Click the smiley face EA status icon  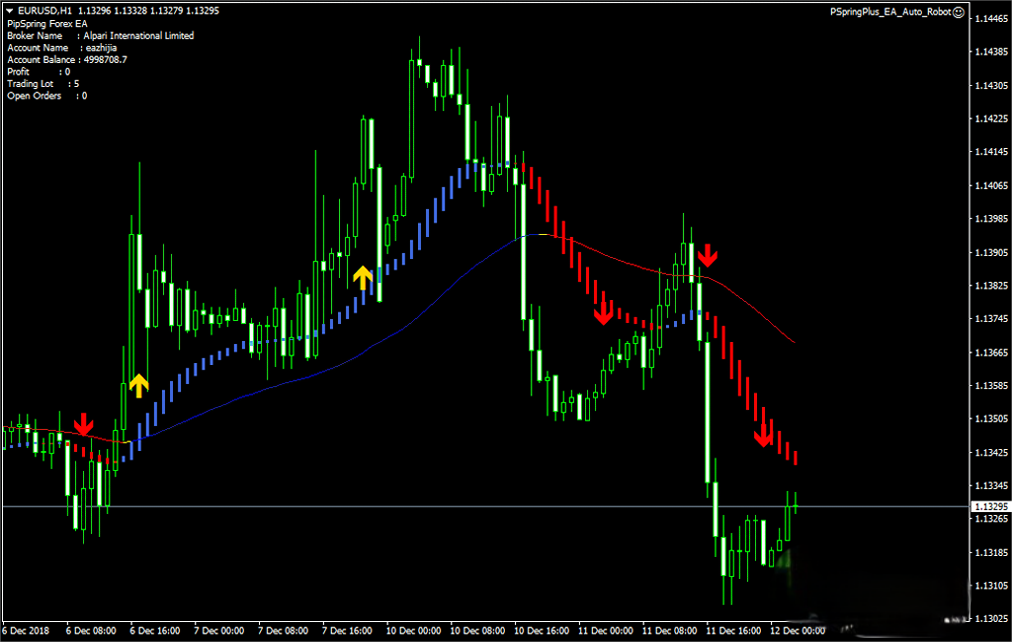(958, 12)
